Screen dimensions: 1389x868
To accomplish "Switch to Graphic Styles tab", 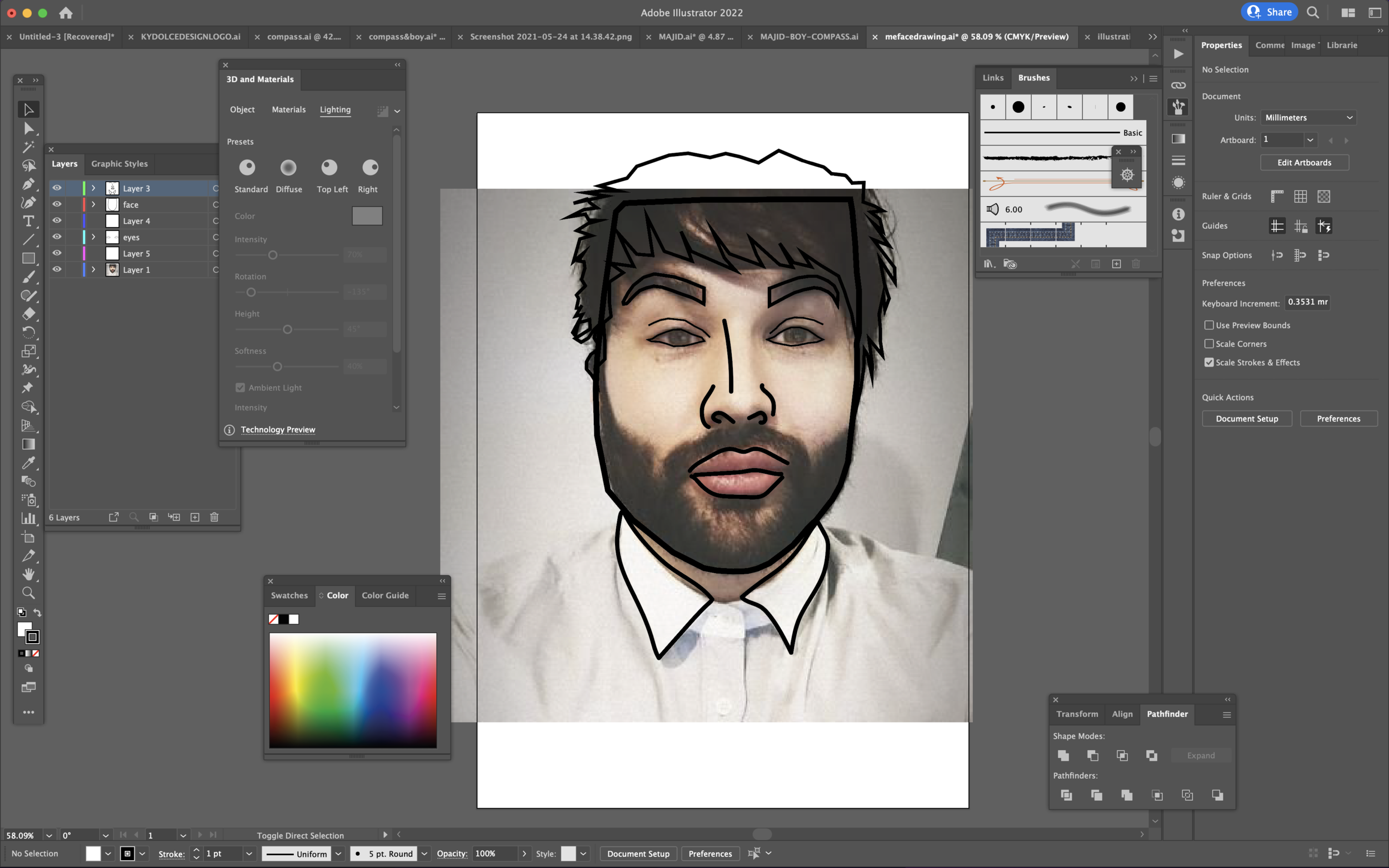I will click(119, 164).
